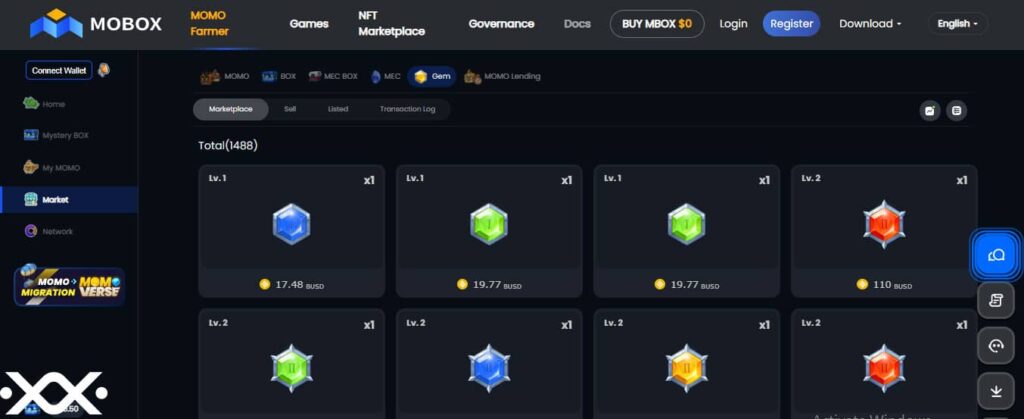Click the Network sidebar icon

coord(31,232)
